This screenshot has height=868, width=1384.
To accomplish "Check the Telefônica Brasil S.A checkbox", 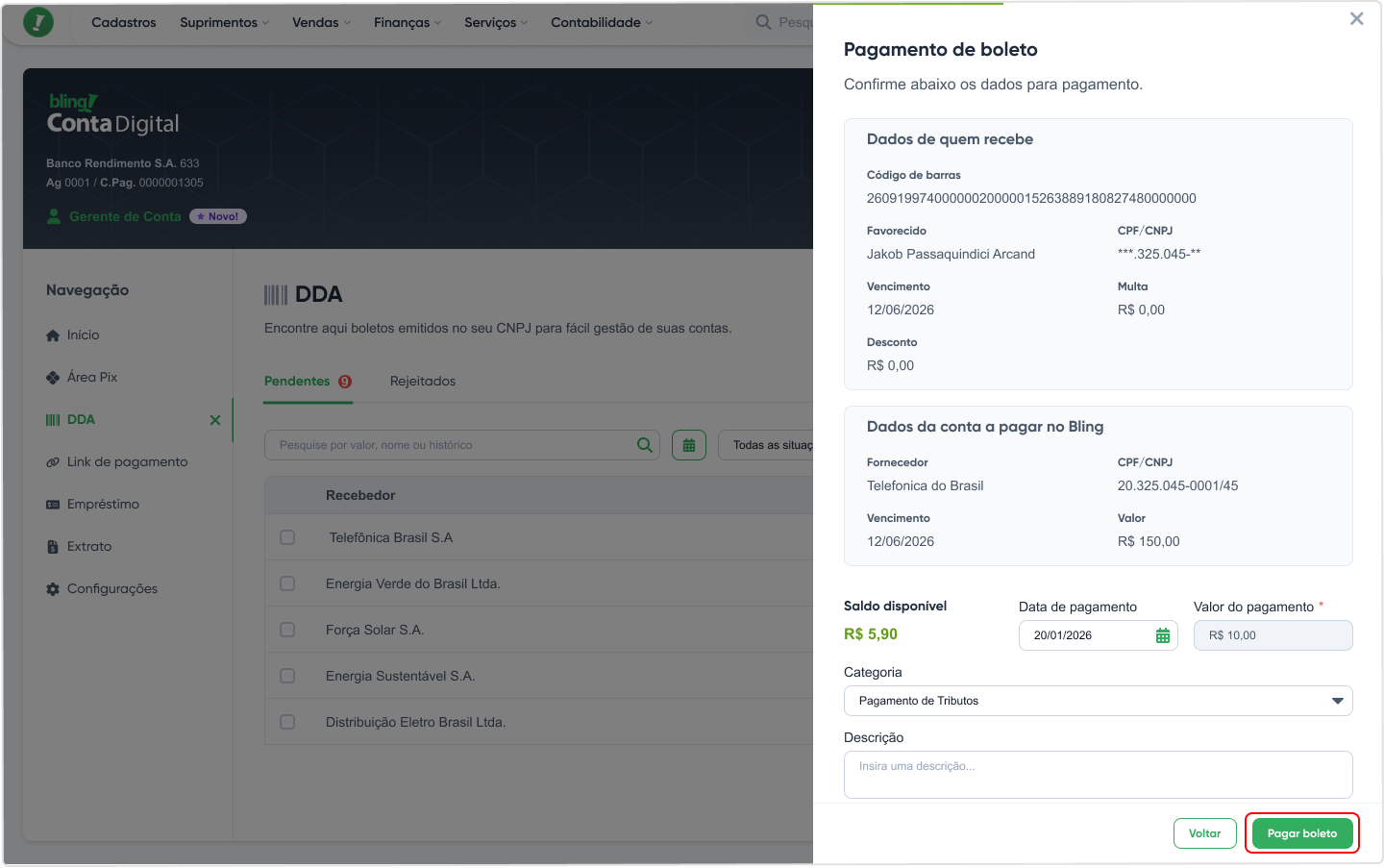I will [x=287, y=537].
